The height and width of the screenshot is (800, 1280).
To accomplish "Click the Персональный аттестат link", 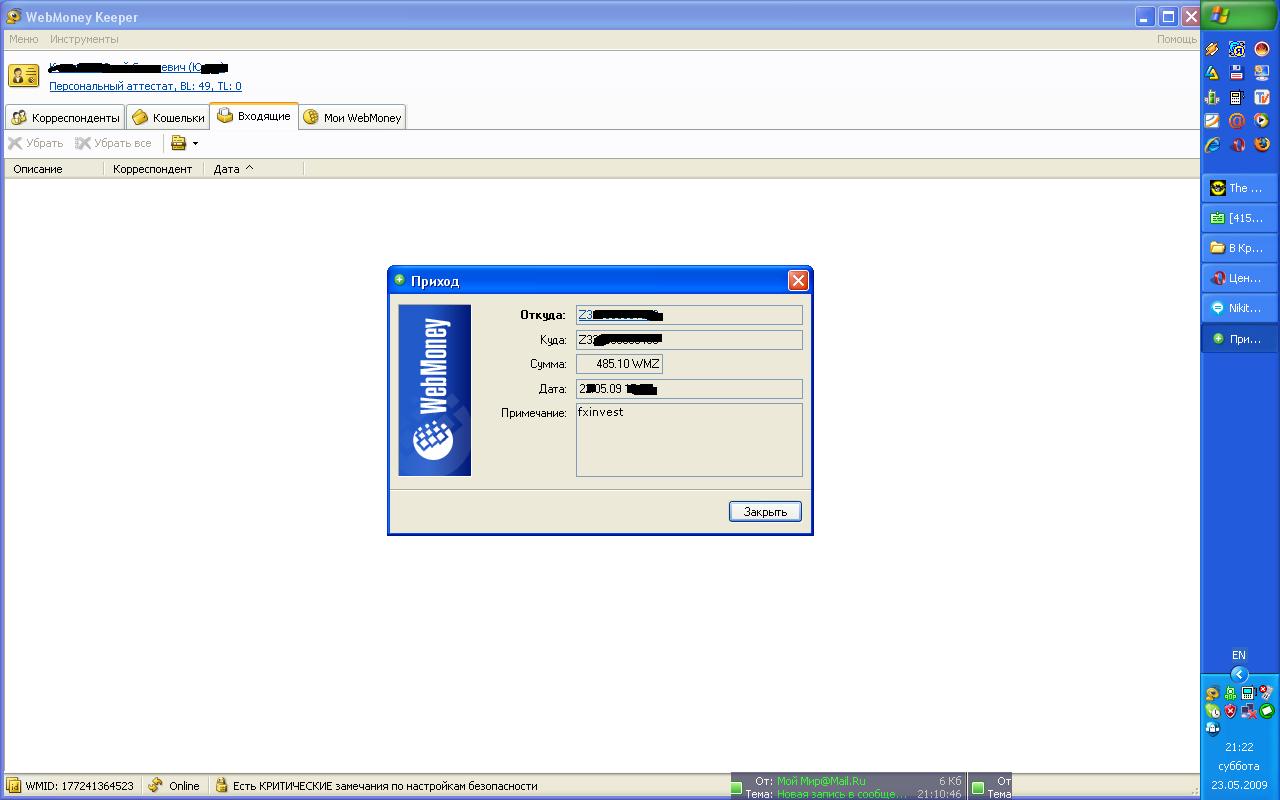I will pyautogui.click(x=145, y=86).
